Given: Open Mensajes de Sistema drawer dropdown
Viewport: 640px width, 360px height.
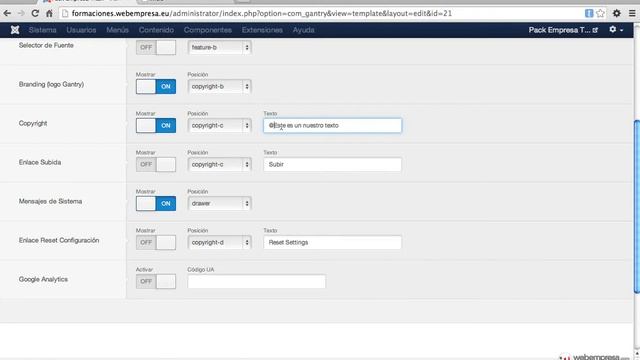Looking at the screenshot, I should (x=220, y=203).
